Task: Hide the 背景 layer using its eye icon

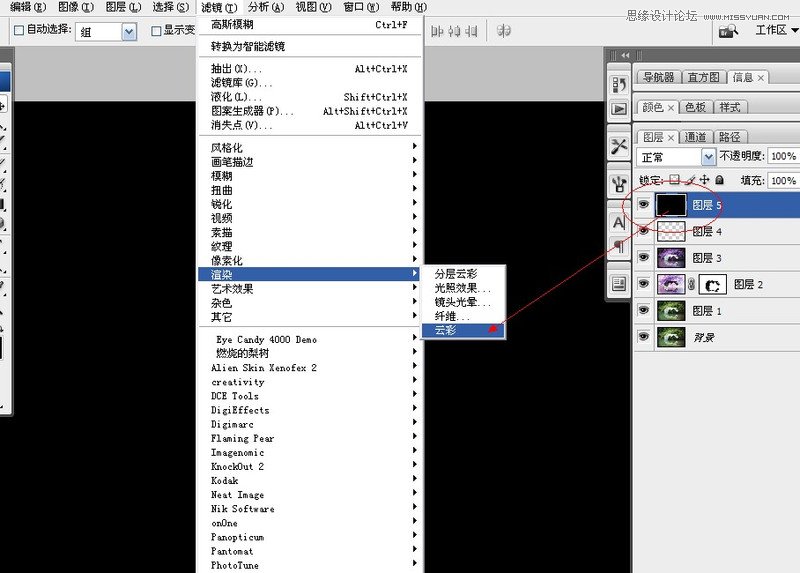Action: [644, 337]
